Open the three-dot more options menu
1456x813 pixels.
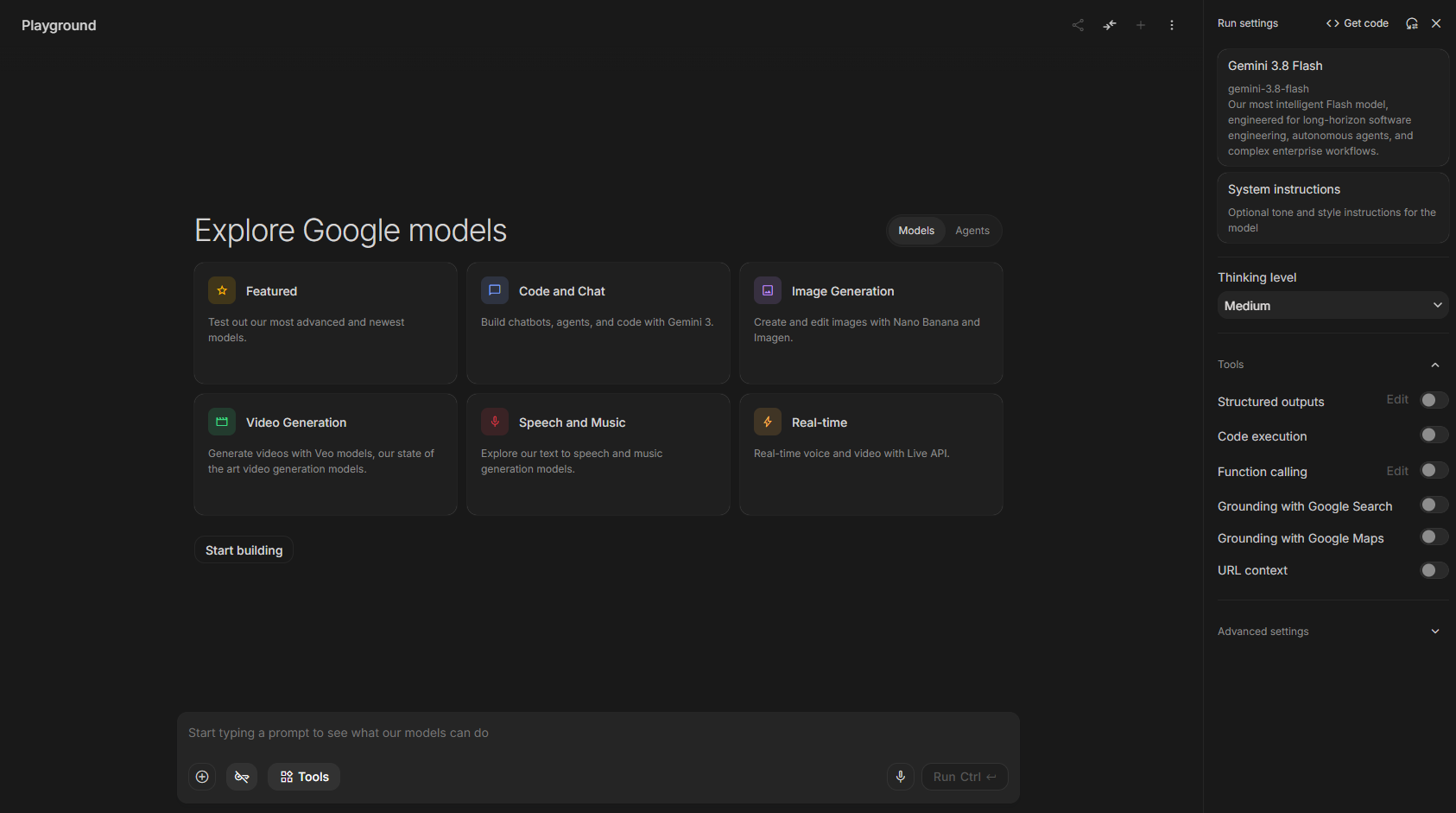[1172, 25]
